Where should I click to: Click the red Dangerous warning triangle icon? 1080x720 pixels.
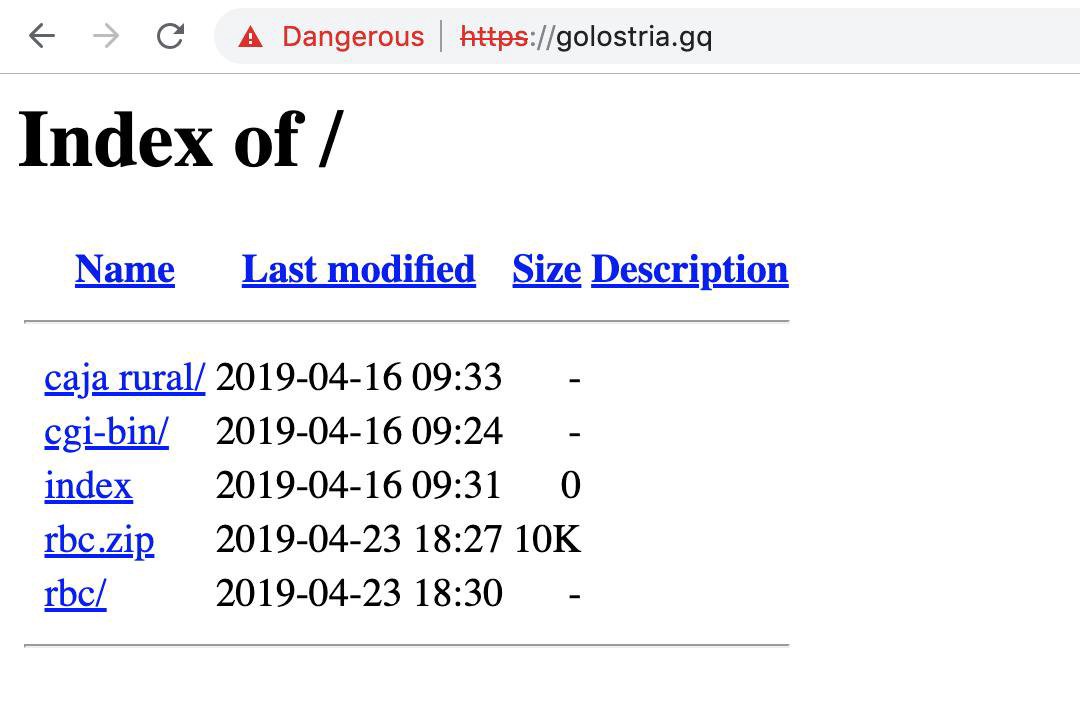250,36
